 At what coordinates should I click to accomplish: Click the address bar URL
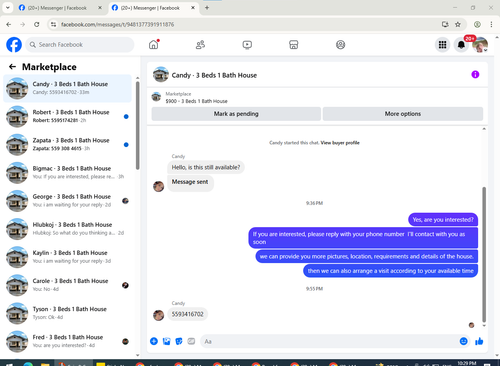pos(117,25)
